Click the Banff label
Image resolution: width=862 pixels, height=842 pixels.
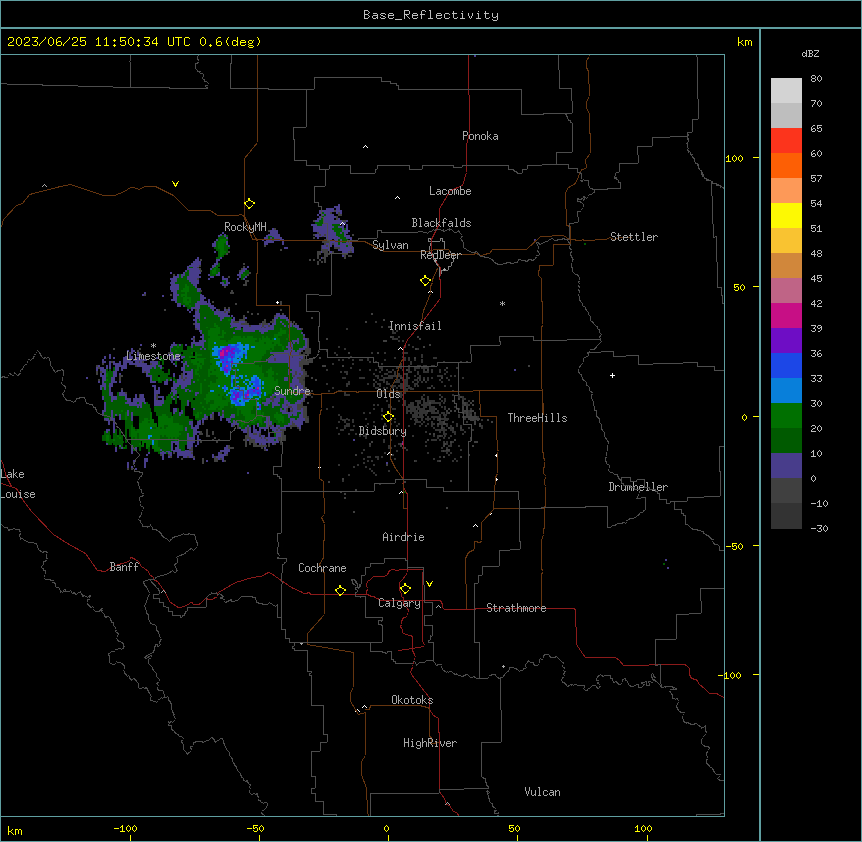click(124, 567)
